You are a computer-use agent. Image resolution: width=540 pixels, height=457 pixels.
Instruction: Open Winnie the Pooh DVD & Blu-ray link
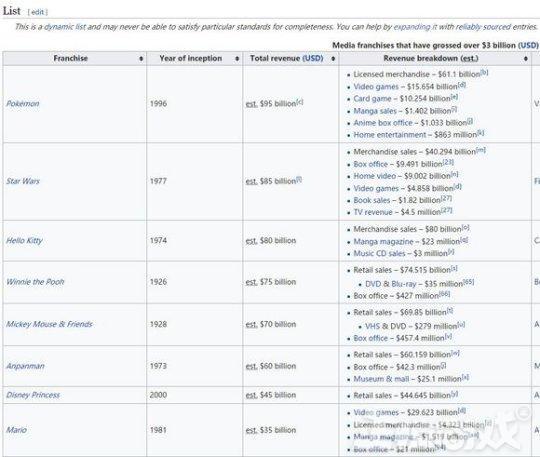click(391, 284)
